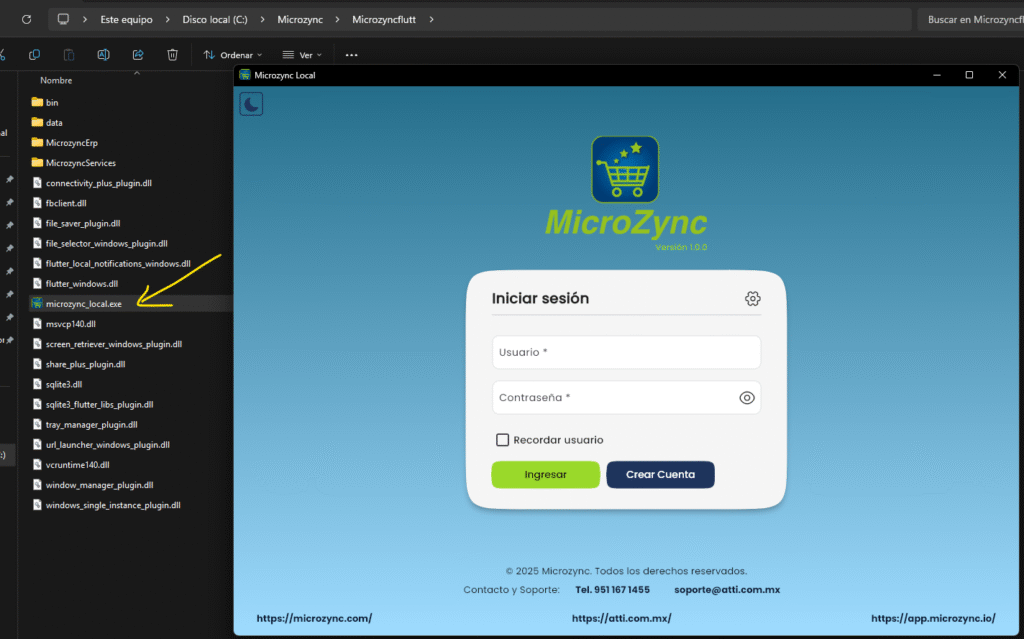This screenshot has width=1024, height=639.
Task: Select the microzync_local.exe file
Action: click(84, 304)
